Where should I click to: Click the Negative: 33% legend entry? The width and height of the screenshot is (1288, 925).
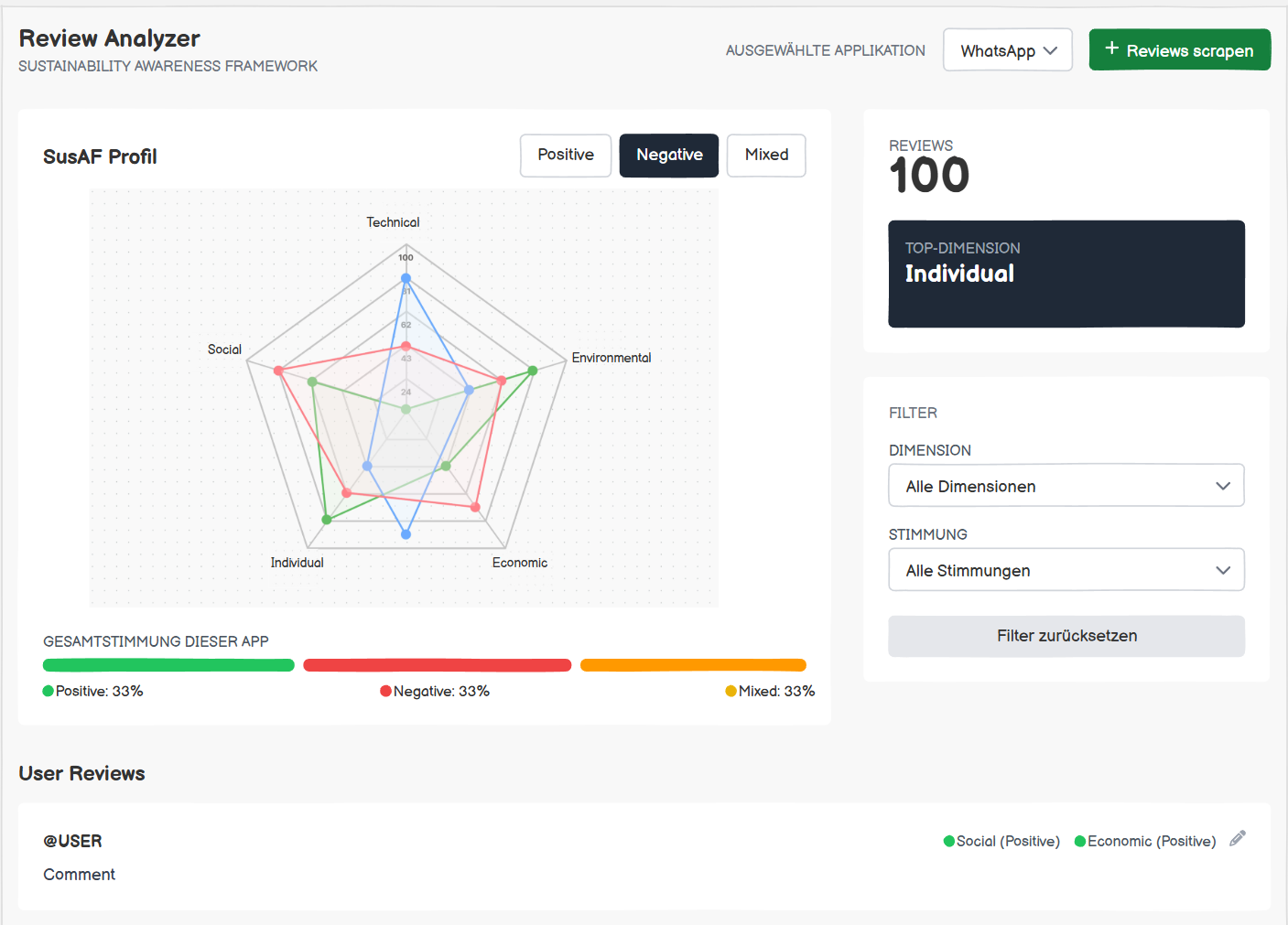click(x=435, y=691)
